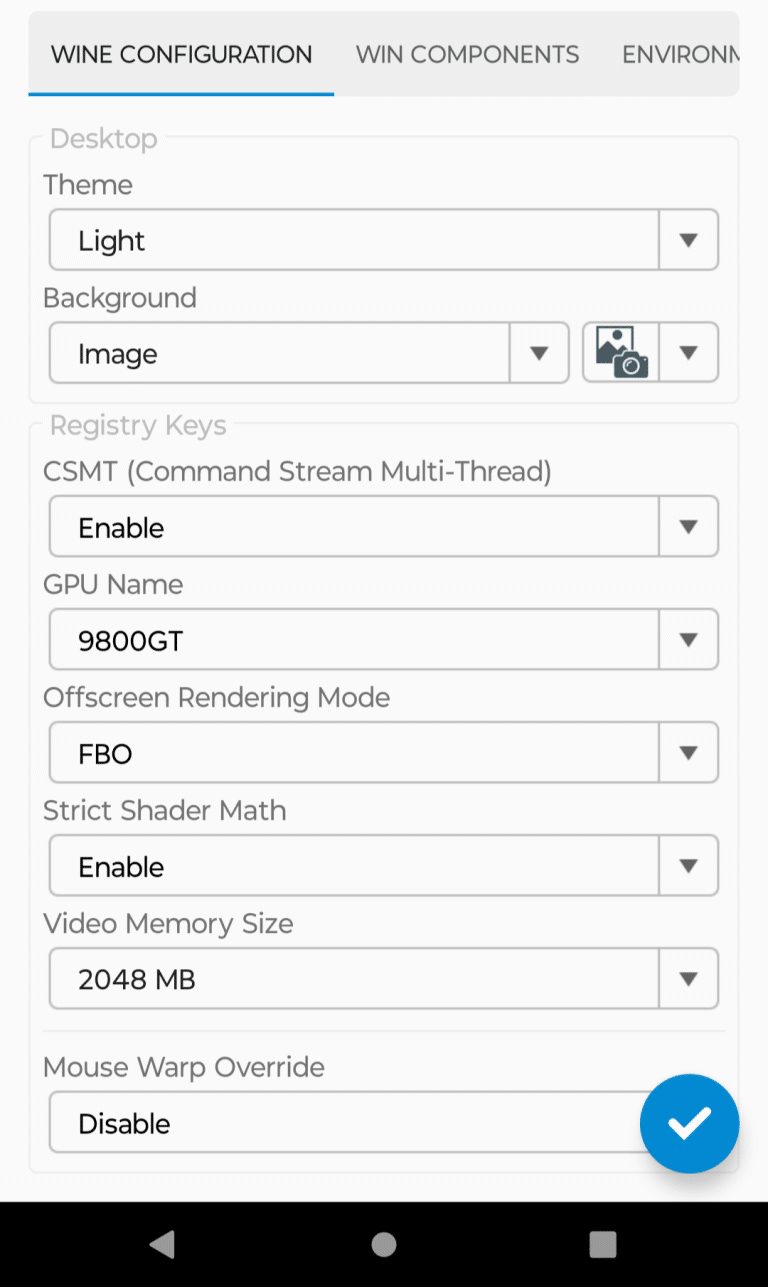Switch to the Win Components tab
Viewport: 768px width, 1287px height.
pos(467,54)
